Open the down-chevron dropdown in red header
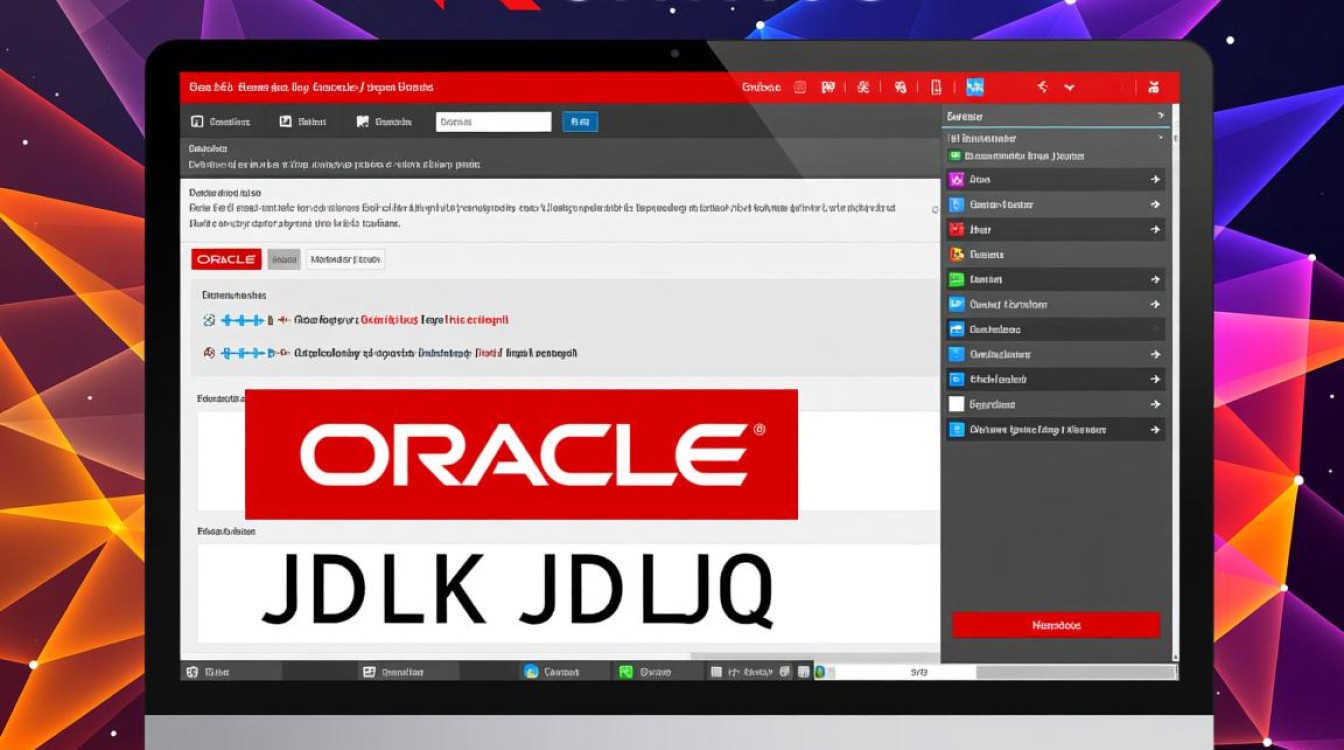This screenshot has height=750, width=1344. click(x=1069, y=87)
